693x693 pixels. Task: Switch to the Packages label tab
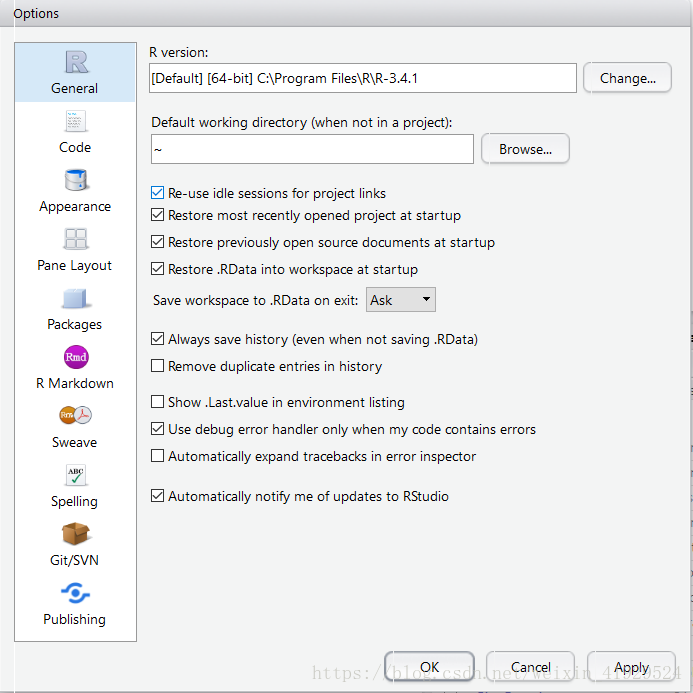pyautogui.click(x=74, y=324)
